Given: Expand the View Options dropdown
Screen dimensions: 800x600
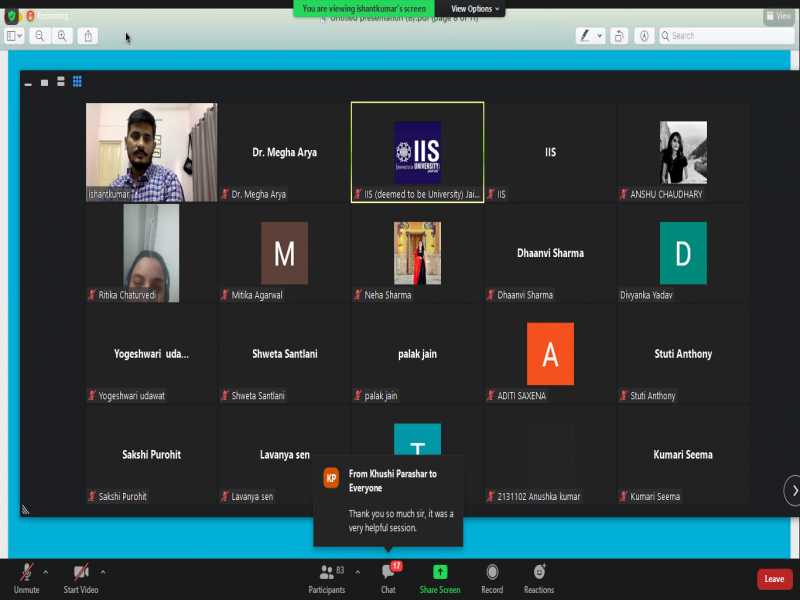Looking at the screenshot, I should click(475, 9).
